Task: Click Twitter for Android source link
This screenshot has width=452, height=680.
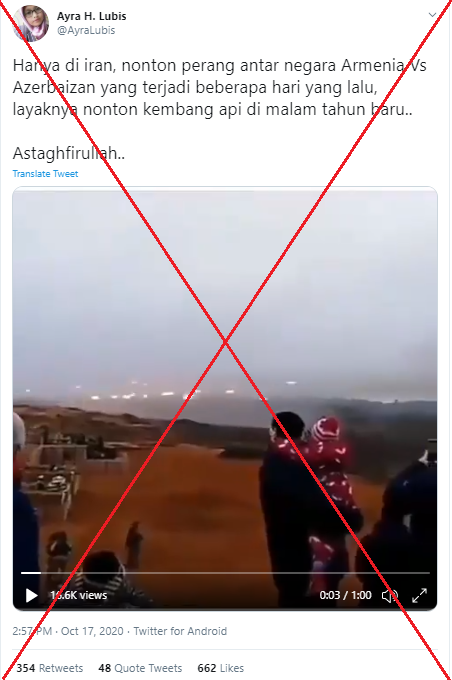Action: tap(180, 631)
